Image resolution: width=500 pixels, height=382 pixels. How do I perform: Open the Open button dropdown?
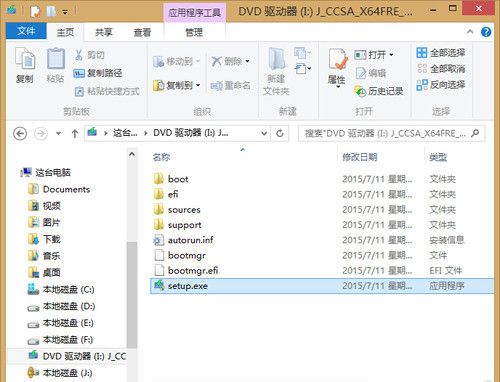[391, 55]
